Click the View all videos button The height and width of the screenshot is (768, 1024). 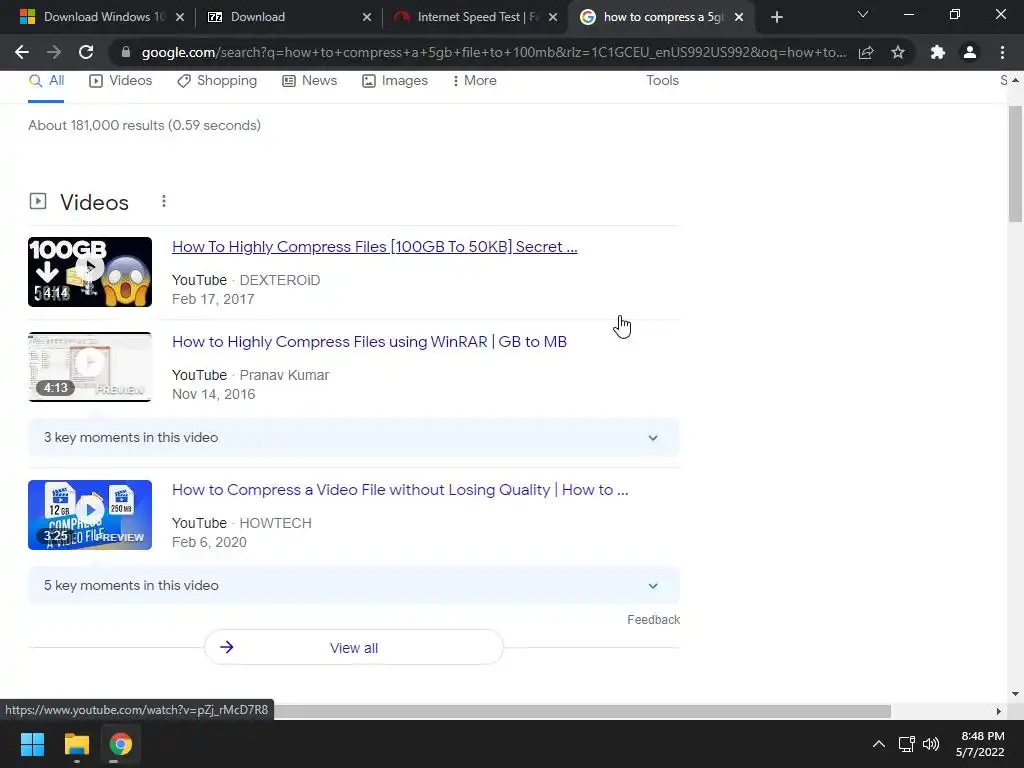click(353, 648)
